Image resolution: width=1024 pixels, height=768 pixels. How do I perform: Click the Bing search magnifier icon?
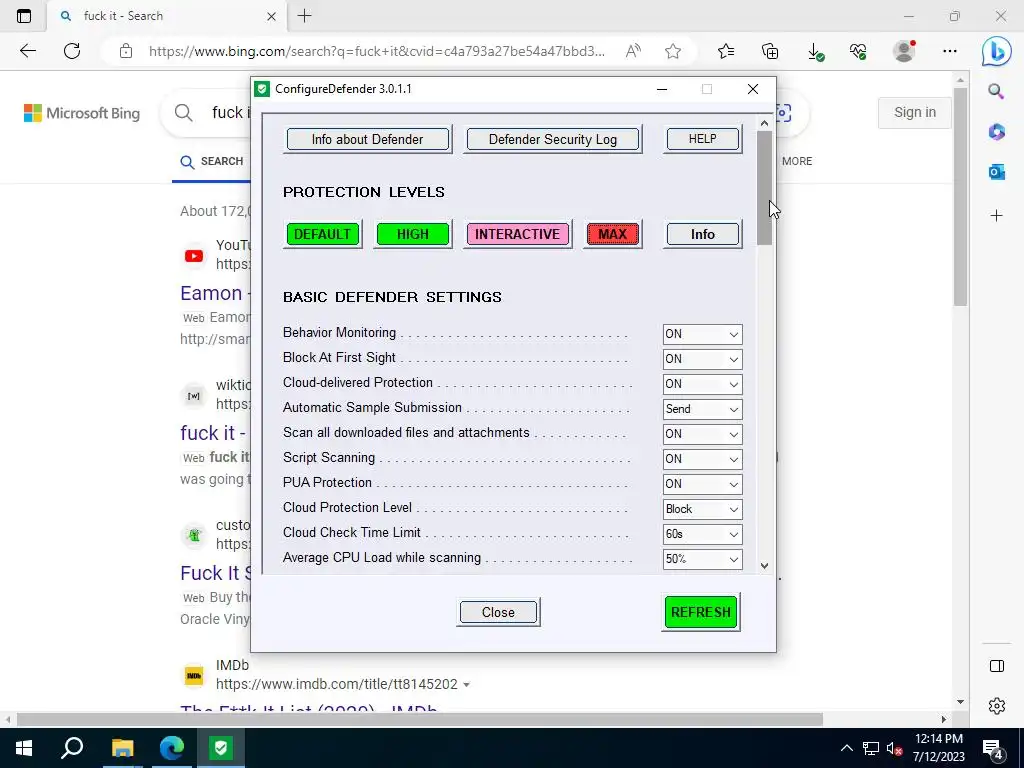point(184,113)
